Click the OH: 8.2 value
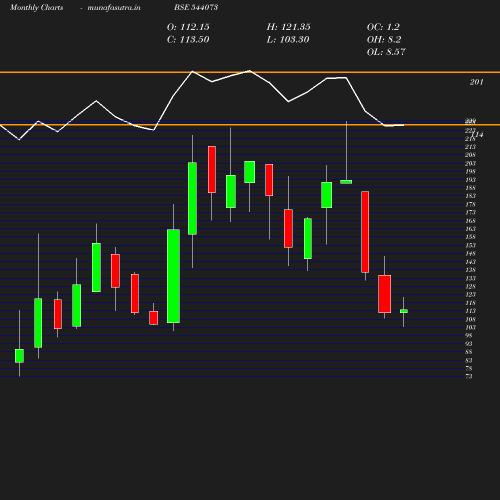Viewport: 500px width, 500px height. (x=384, y=40)
